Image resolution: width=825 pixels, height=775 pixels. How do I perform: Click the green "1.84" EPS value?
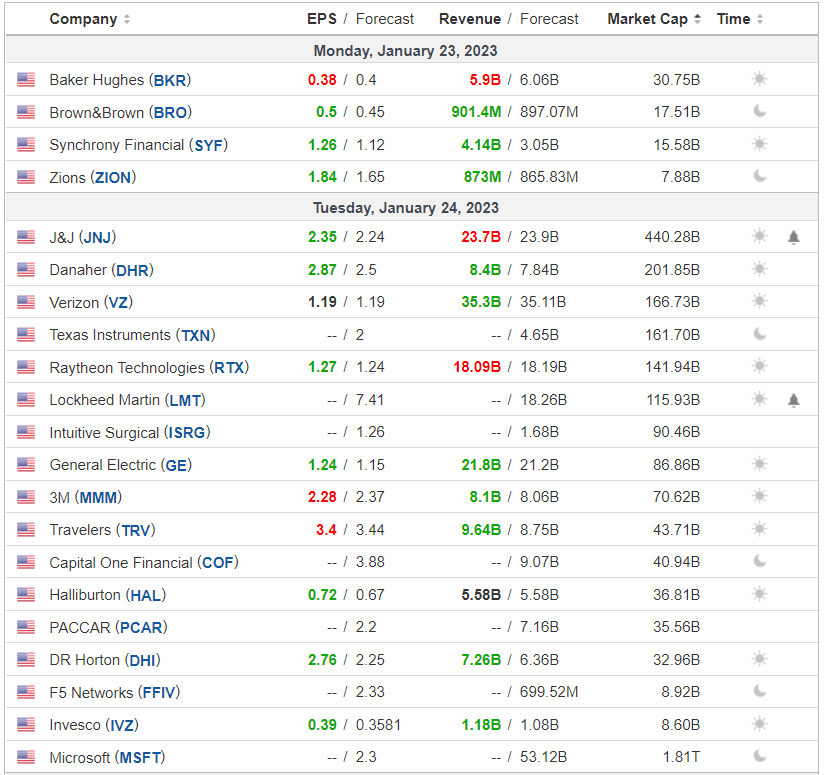click(x=322, y=177)
